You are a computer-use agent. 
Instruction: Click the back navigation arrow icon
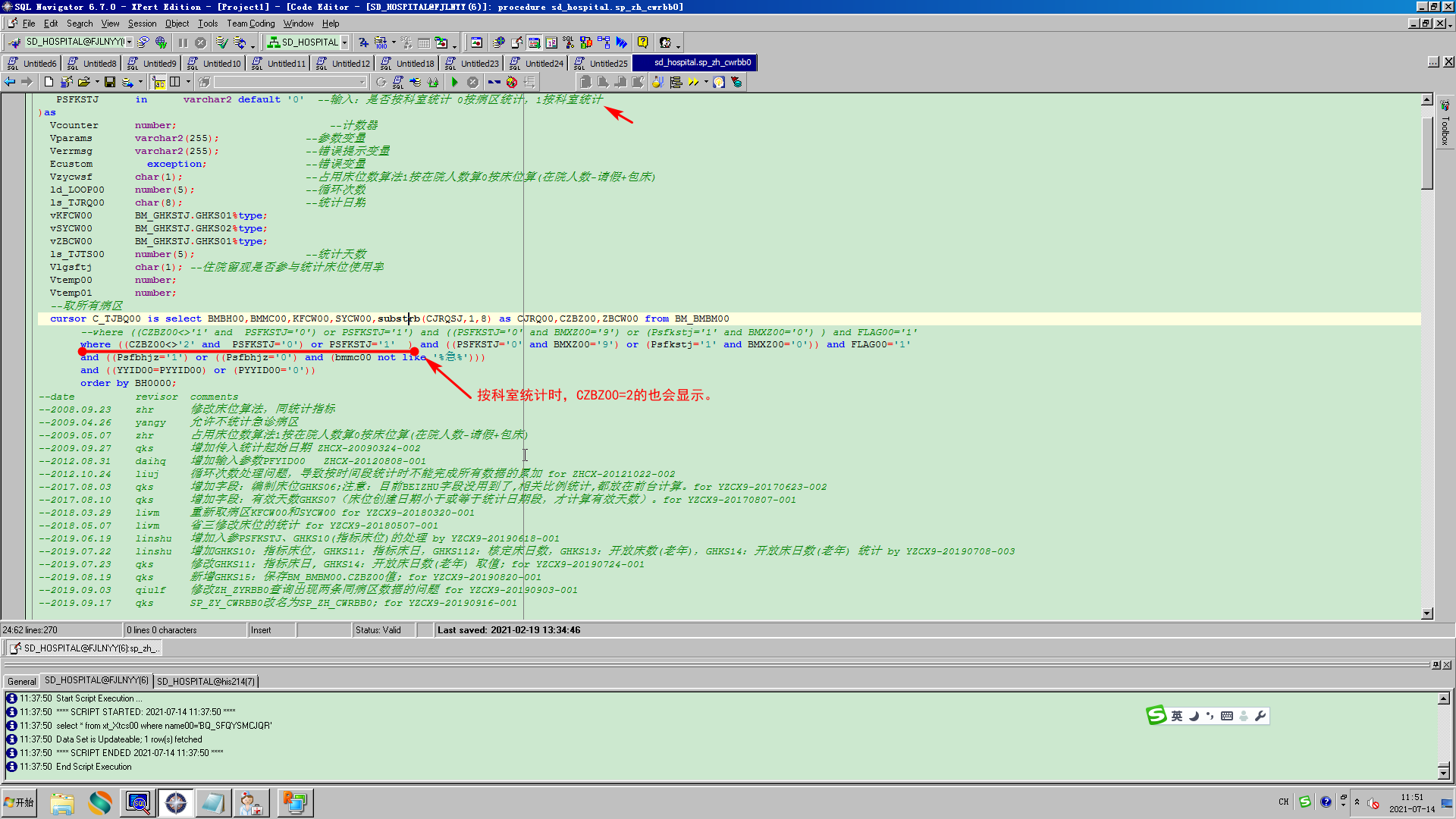[x=10, y=82]
